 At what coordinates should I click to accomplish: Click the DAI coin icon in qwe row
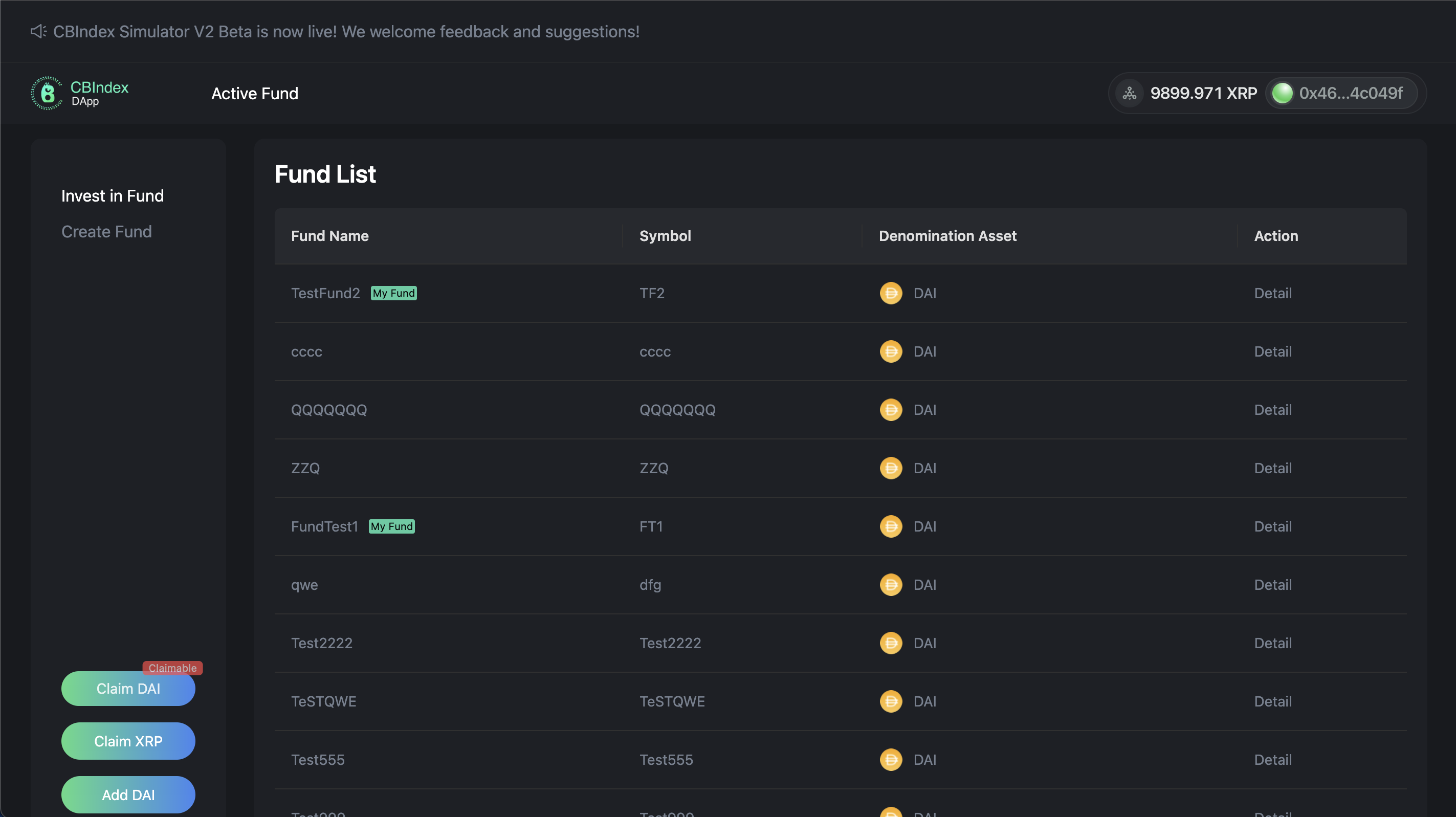coord(890,585)
